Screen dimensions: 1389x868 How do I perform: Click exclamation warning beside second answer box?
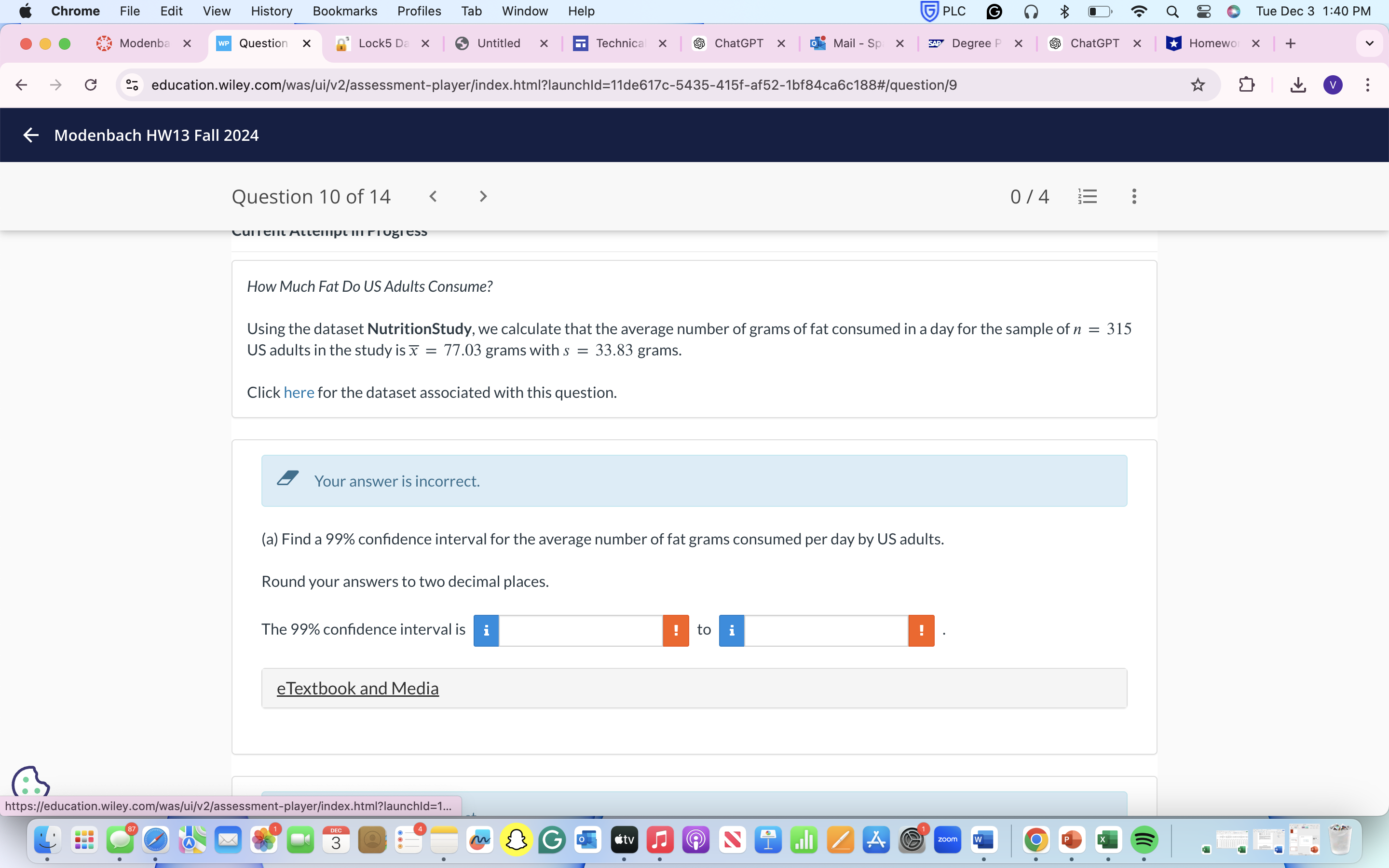pos(921,630)
